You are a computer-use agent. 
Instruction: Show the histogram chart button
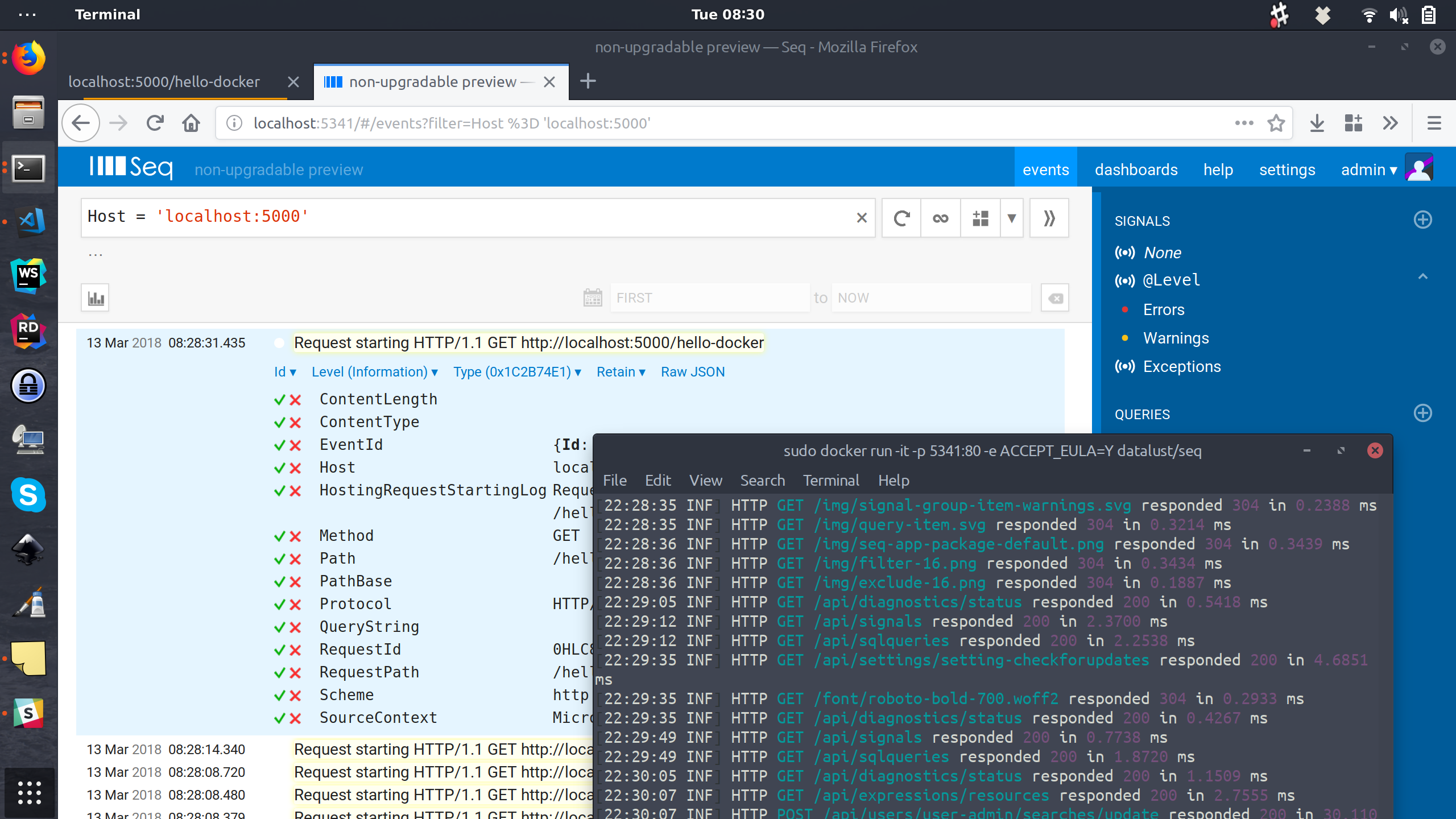(95, 297)
